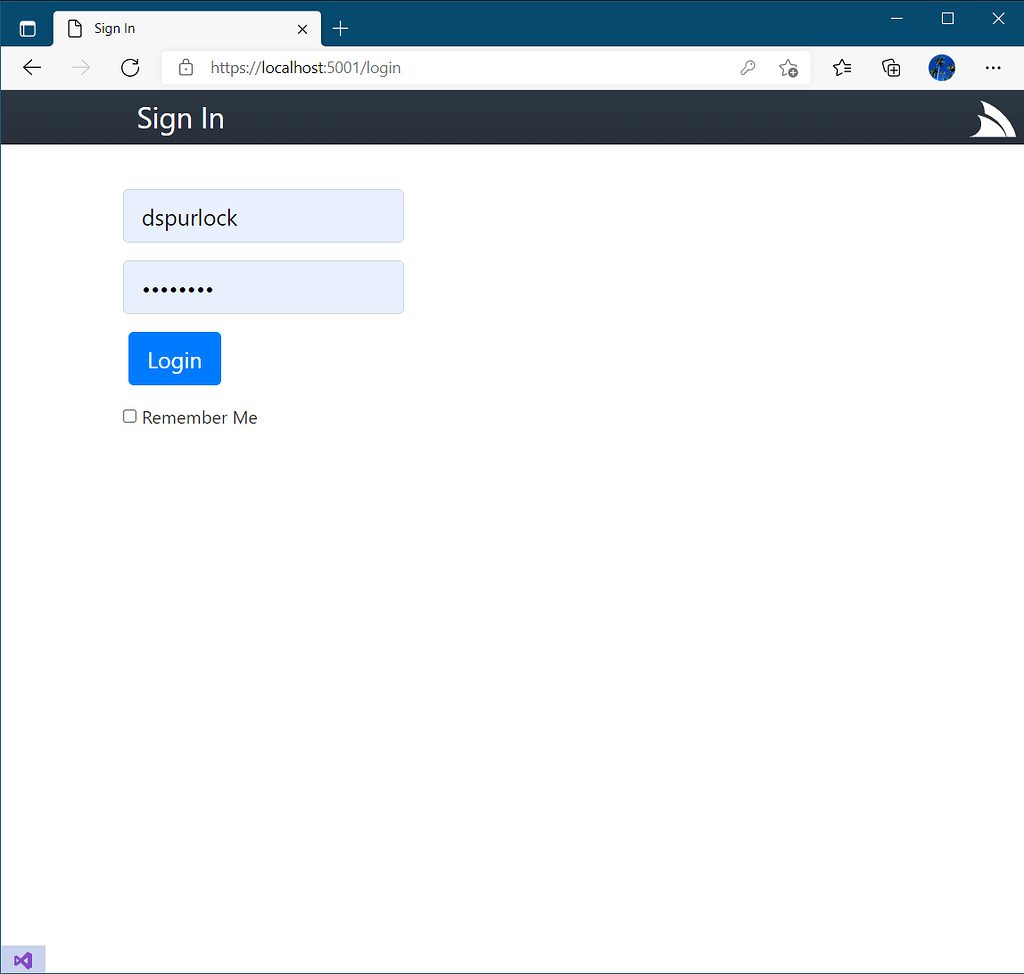View site information via the lock icon

pos(186,67)
